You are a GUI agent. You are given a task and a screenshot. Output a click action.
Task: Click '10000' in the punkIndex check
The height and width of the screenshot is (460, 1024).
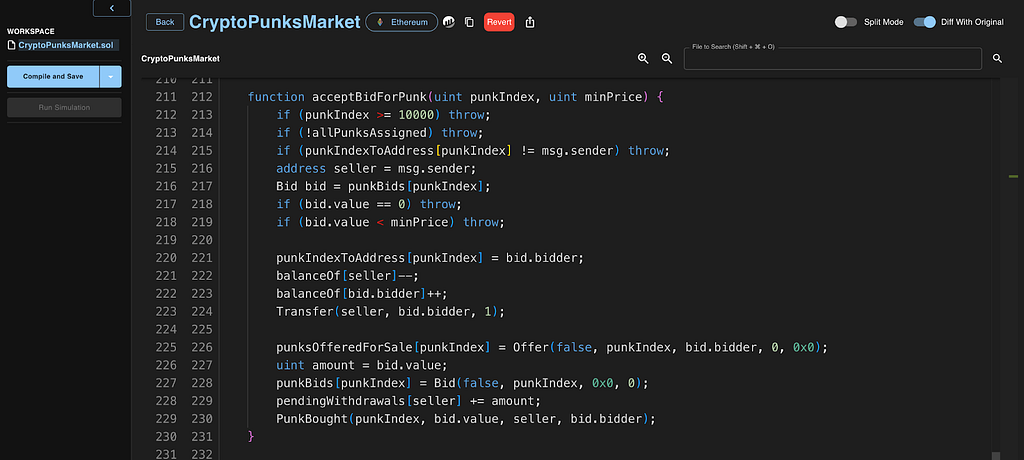(417, 114)
